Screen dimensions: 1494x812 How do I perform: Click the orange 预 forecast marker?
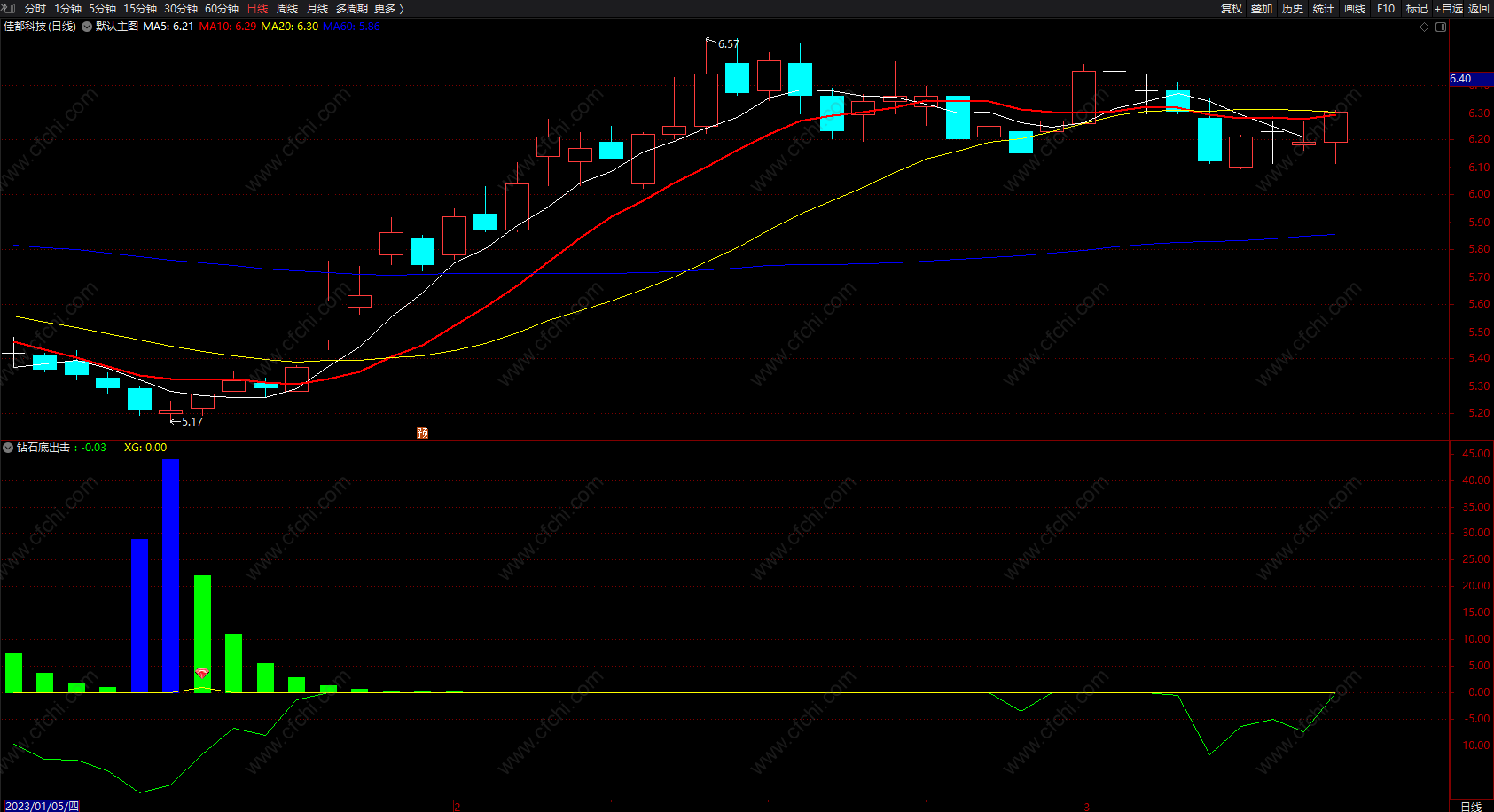coord(423,433)
